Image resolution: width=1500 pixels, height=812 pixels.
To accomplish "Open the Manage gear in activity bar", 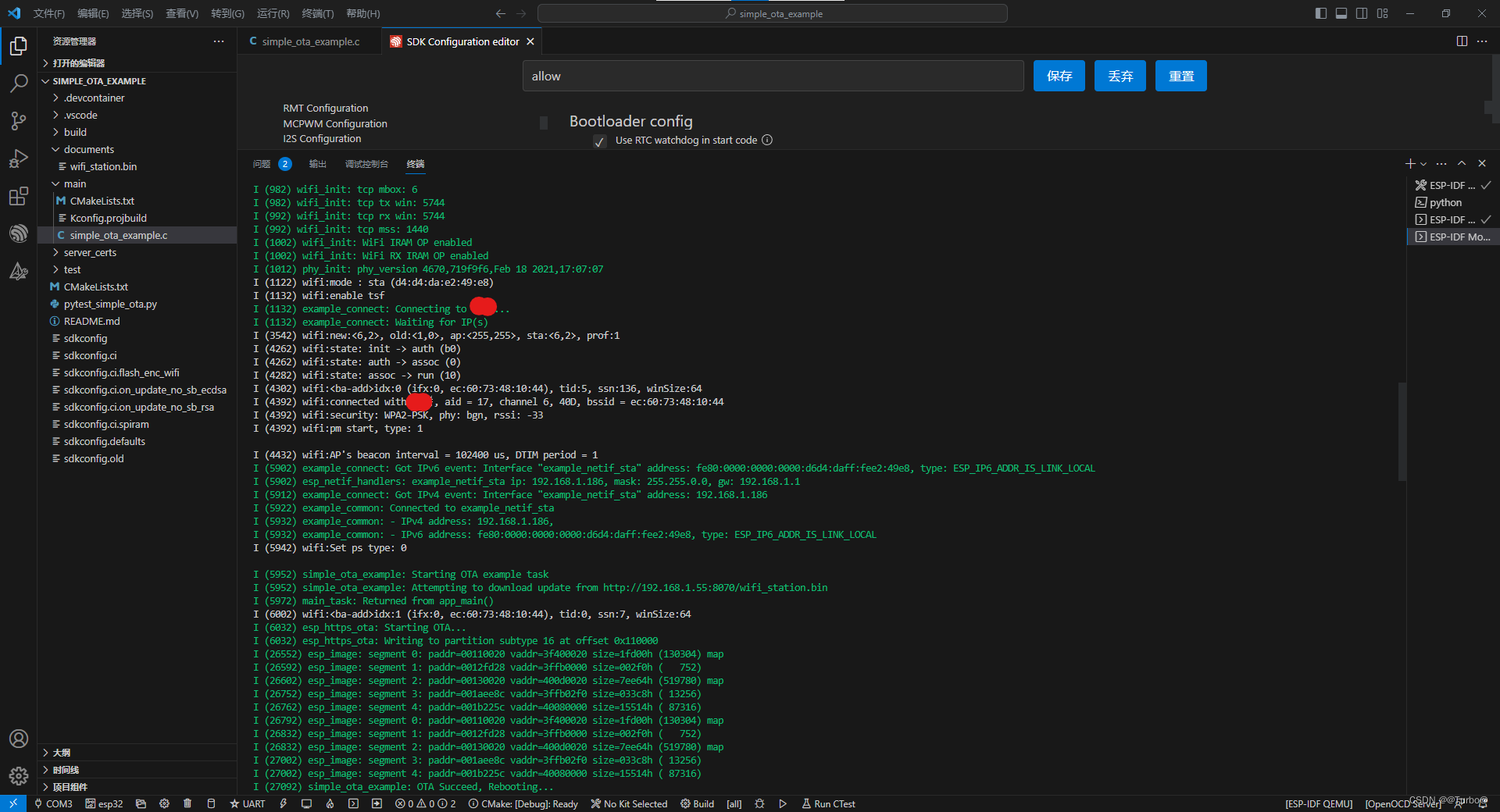I will click(x=19, y=776).
